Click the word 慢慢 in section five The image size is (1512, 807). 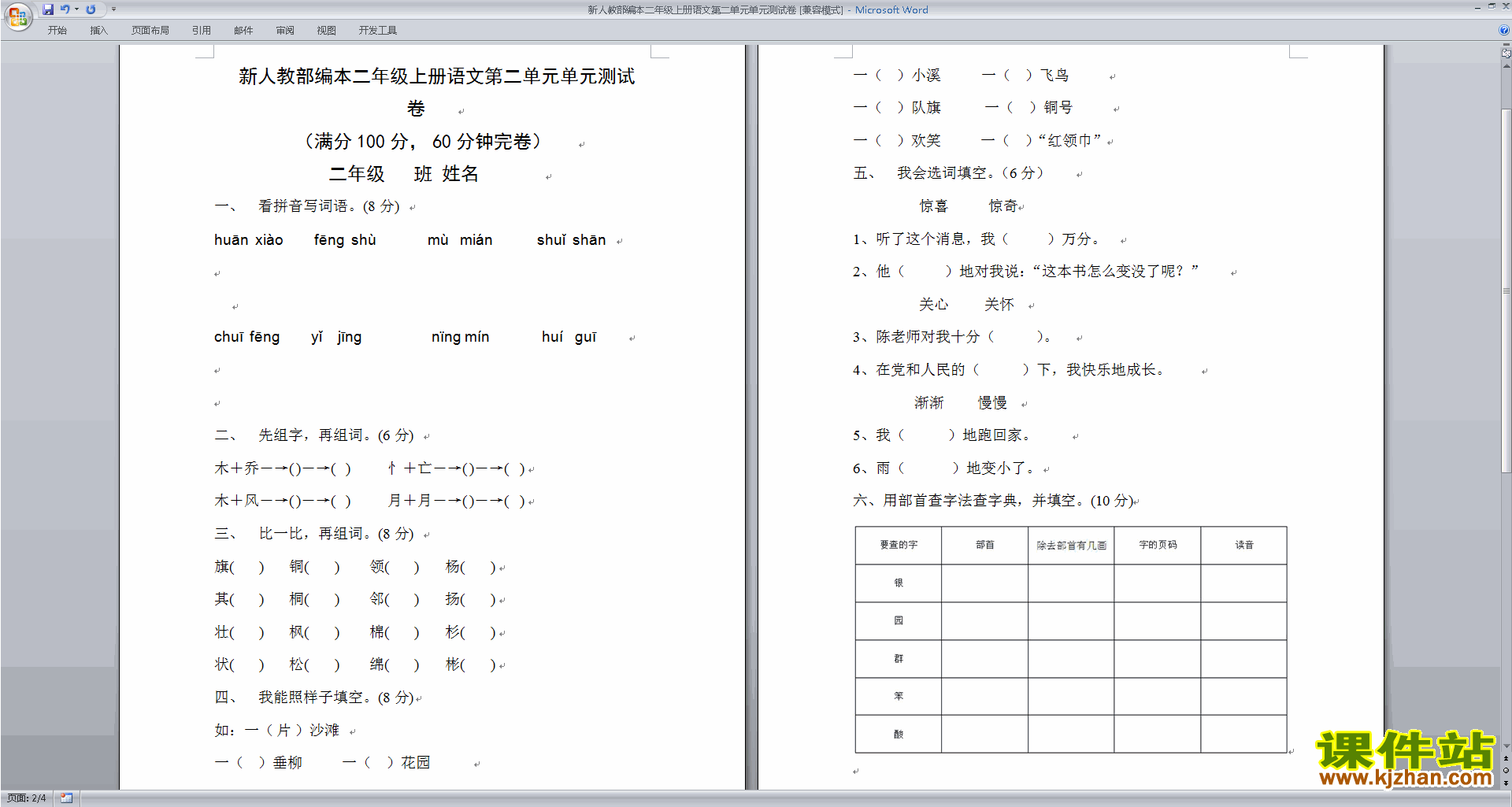[x=992, y=403]
